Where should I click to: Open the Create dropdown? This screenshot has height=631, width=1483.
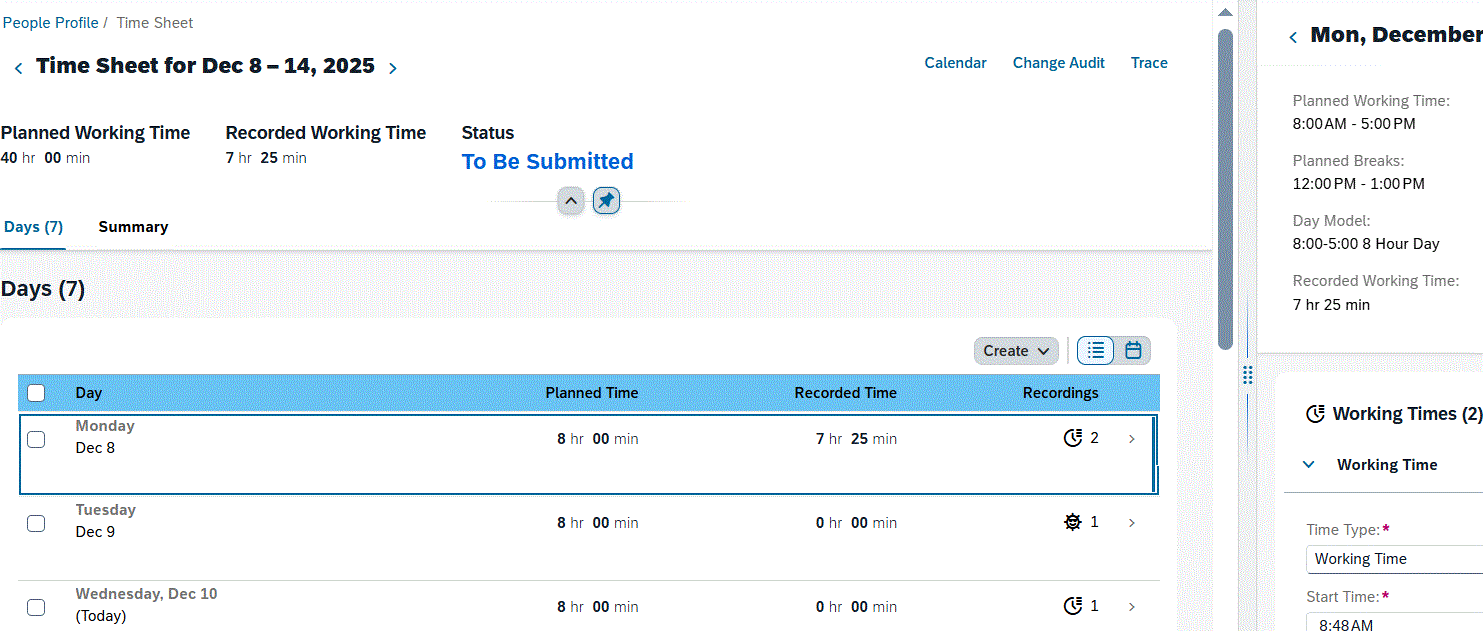tap(1016, 351)
